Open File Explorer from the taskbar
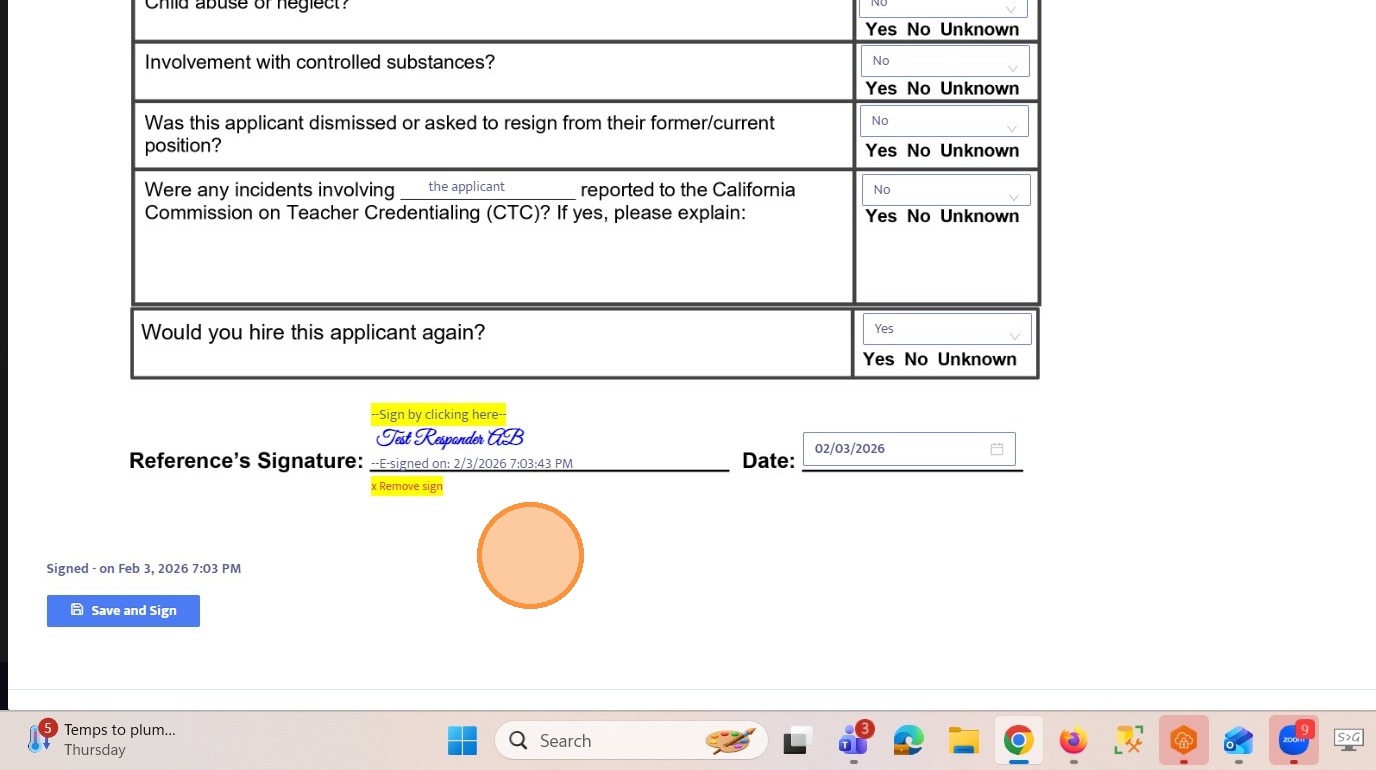 tap(963, 741)
